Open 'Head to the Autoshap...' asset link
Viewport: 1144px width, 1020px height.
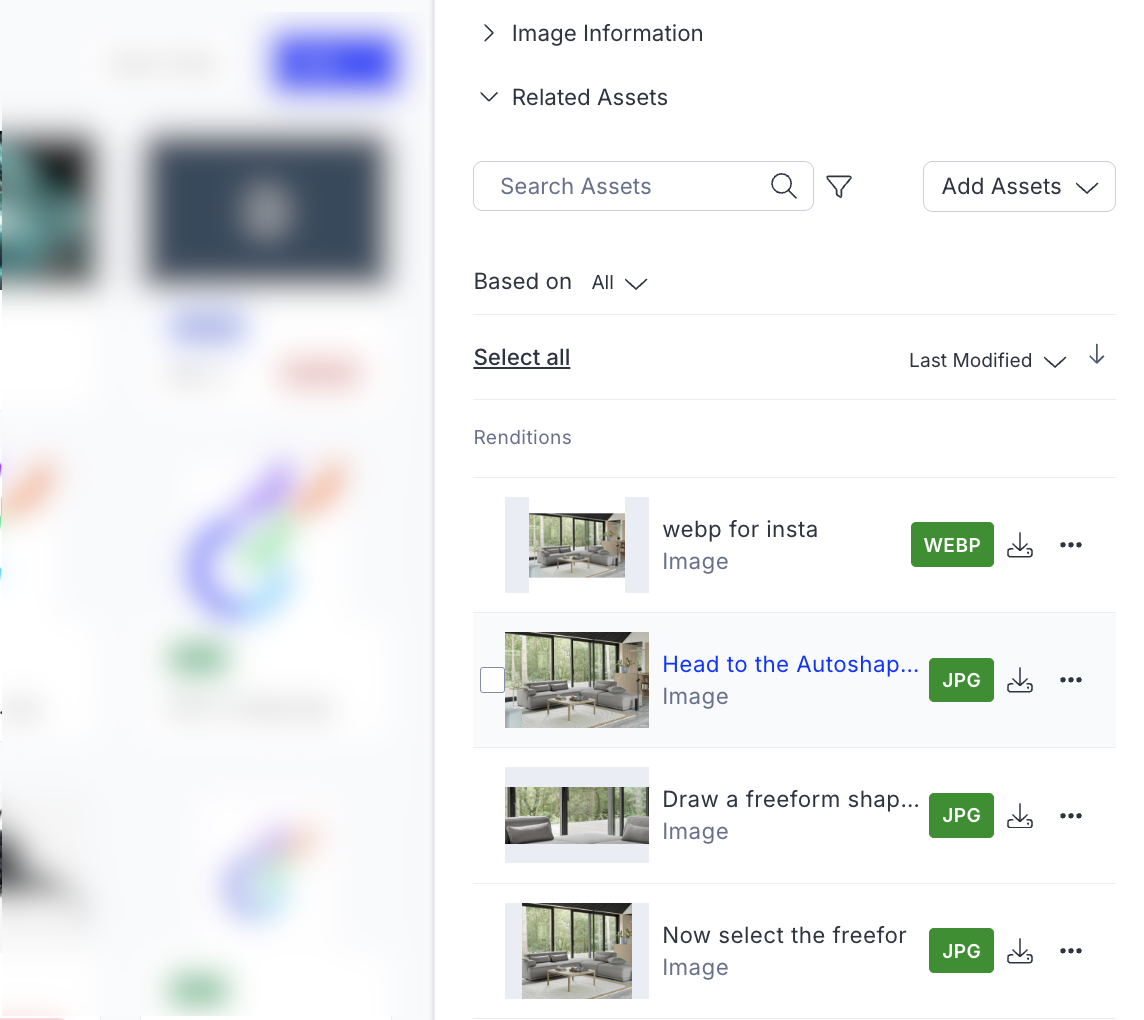point(790,665)
